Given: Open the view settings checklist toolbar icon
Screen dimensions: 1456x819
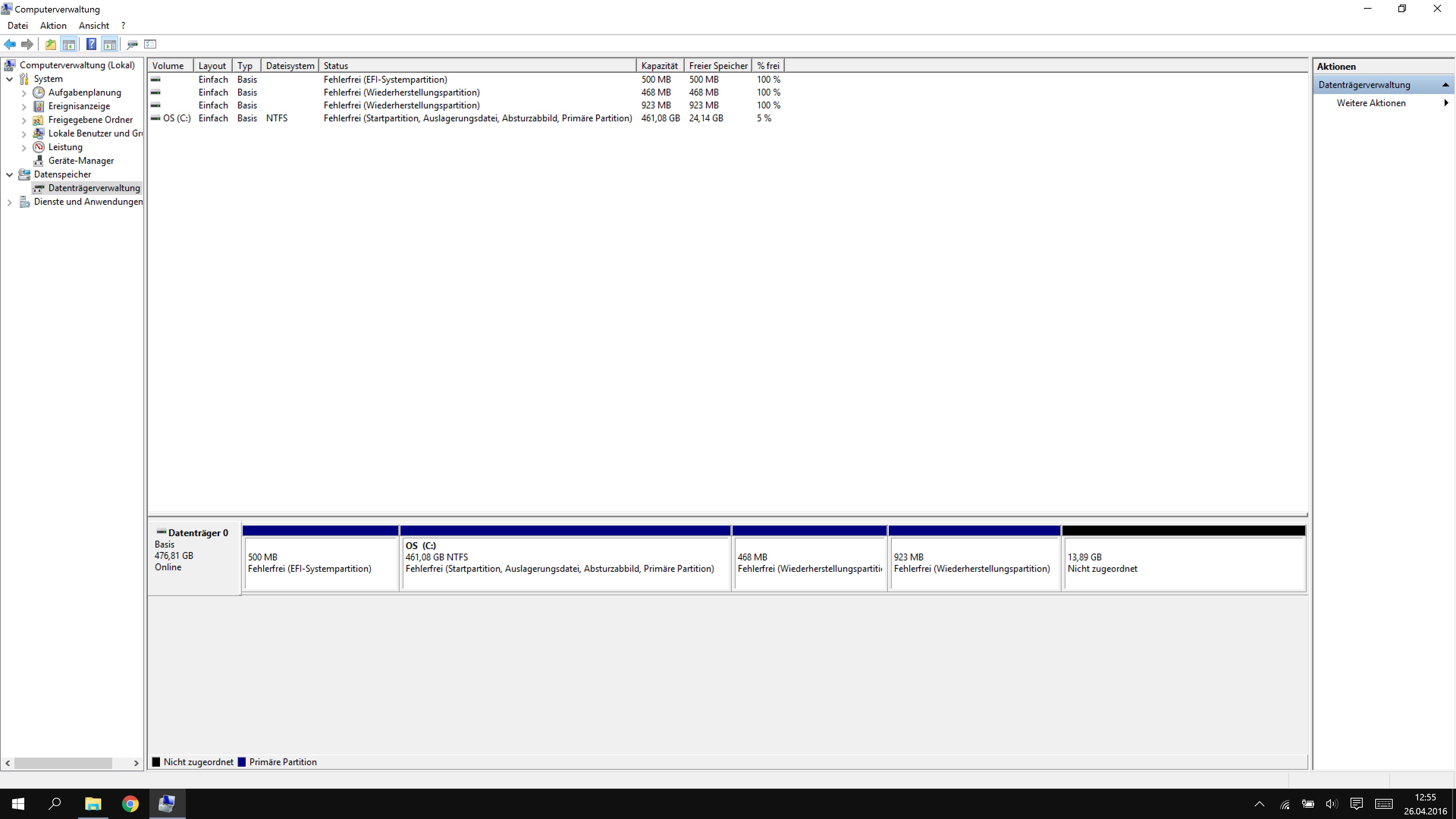Looking at the screenshot, I should coord(151,44).
